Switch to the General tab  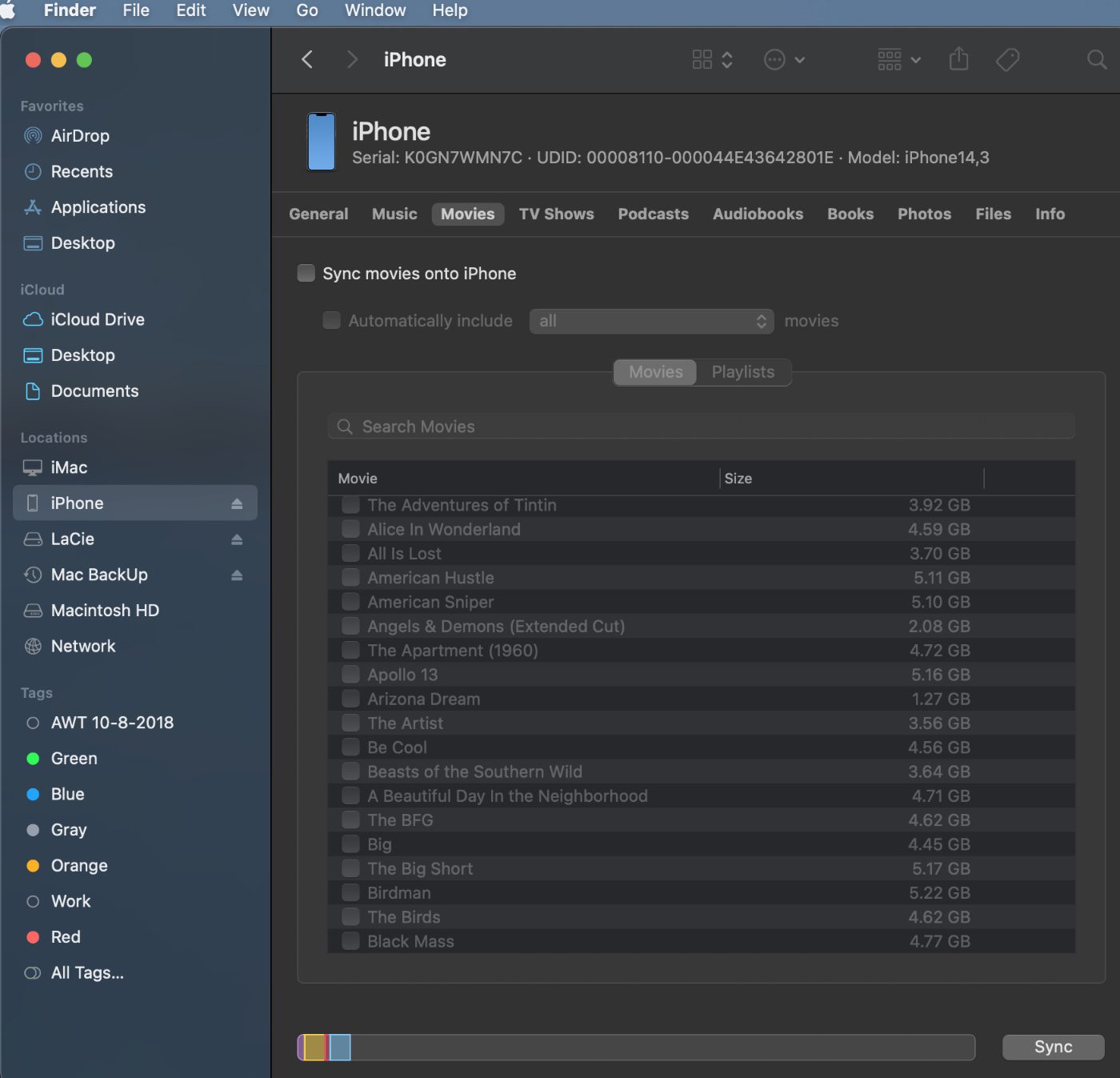coord(318,214)
